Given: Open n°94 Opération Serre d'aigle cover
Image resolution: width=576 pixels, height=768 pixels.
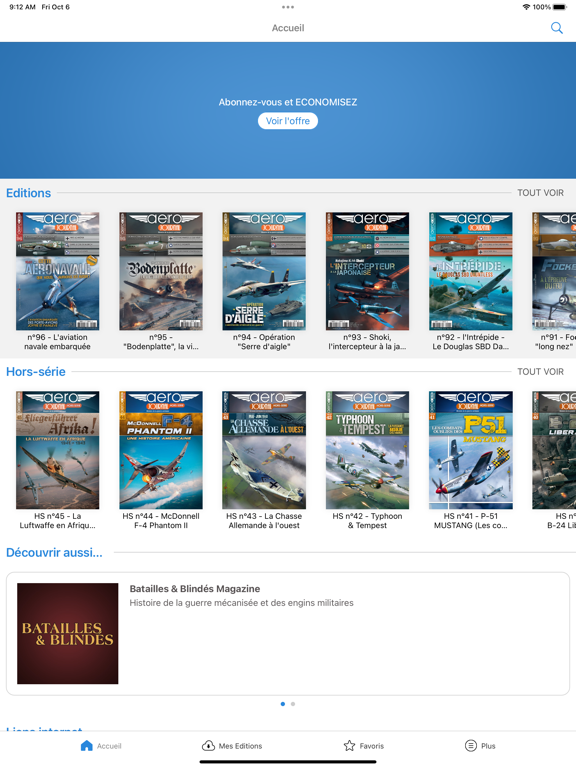Looking at the screenshot, I should click(x=264, y=271).
